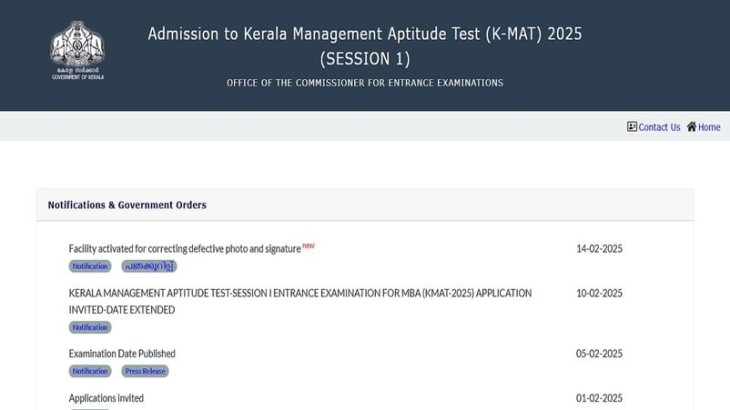The width and height of the screenshot is (730, 410).
Task: Open the Contact Us link
Action: (659, 127)
